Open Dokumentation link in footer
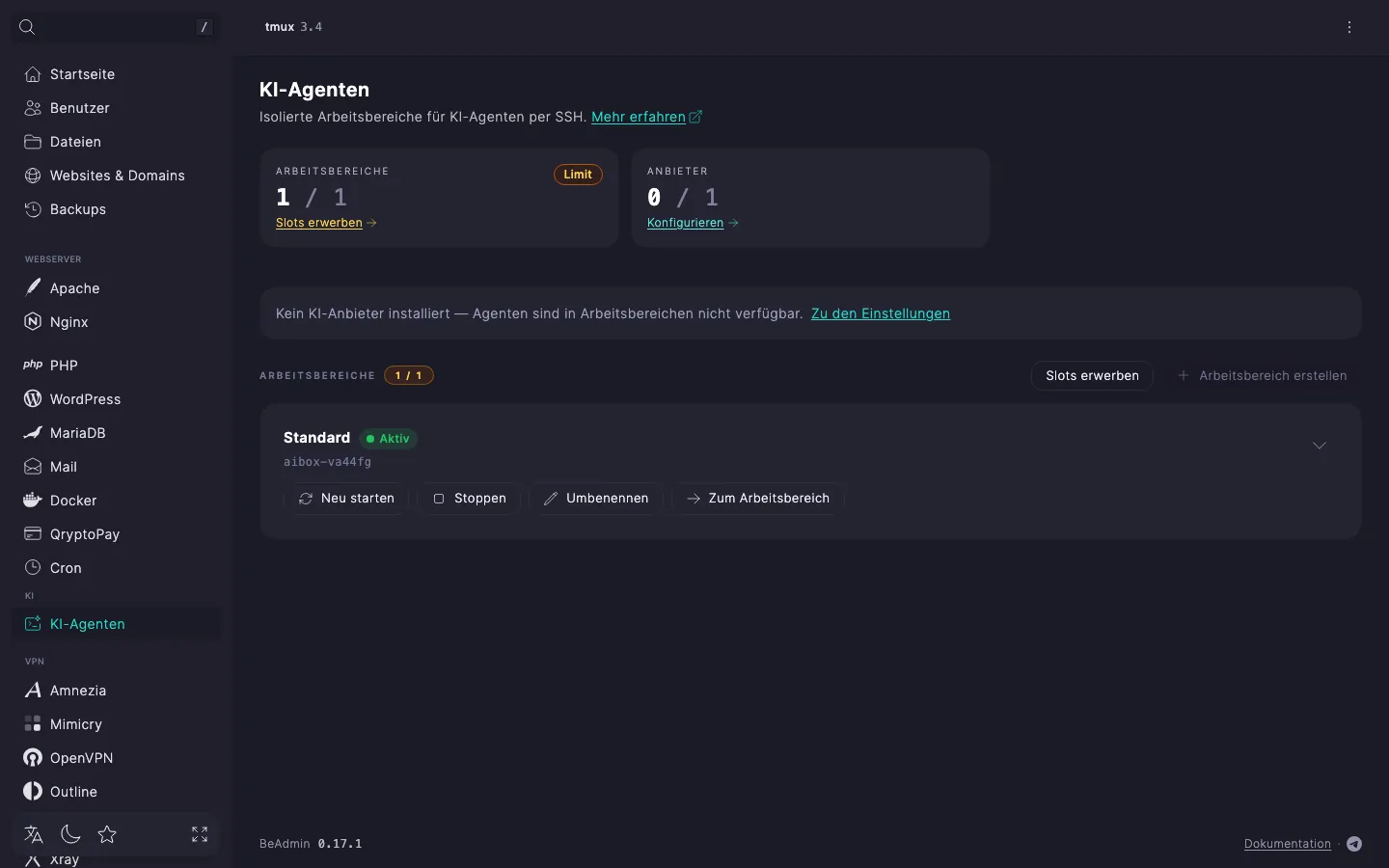 click(x=1288, y=844)
